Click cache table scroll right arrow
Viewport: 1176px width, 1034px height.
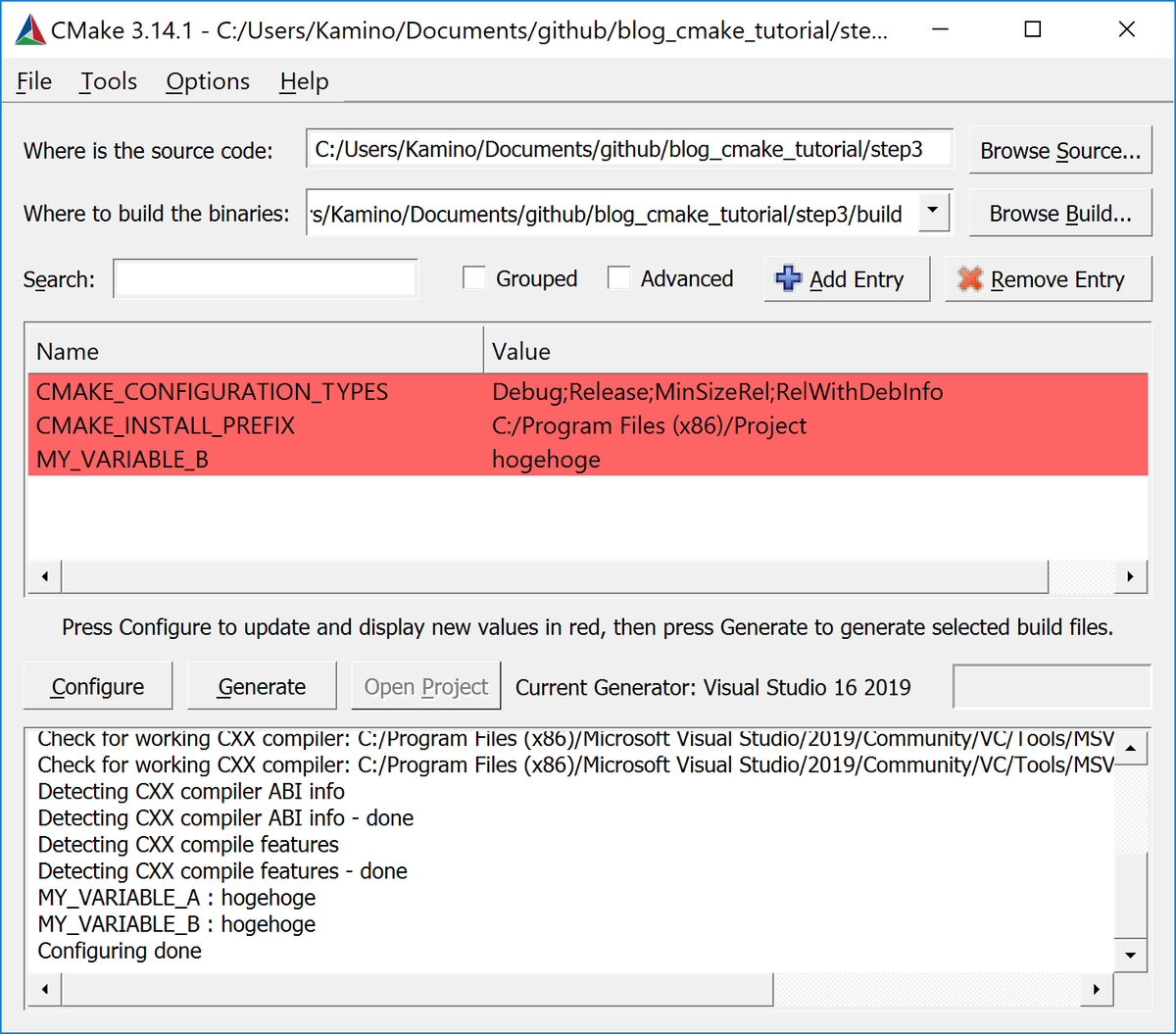click(x=1131, y=576)
